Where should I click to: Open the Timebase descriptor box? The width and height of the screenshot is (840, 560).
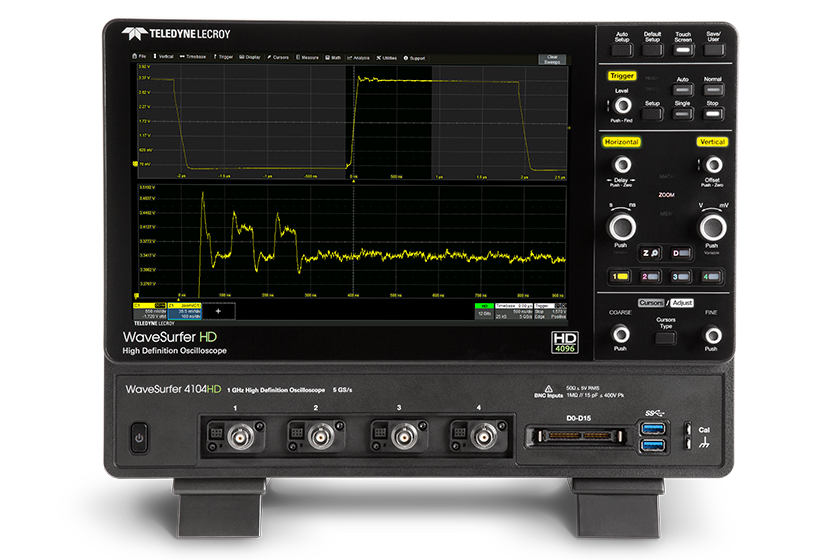[514, 311]
